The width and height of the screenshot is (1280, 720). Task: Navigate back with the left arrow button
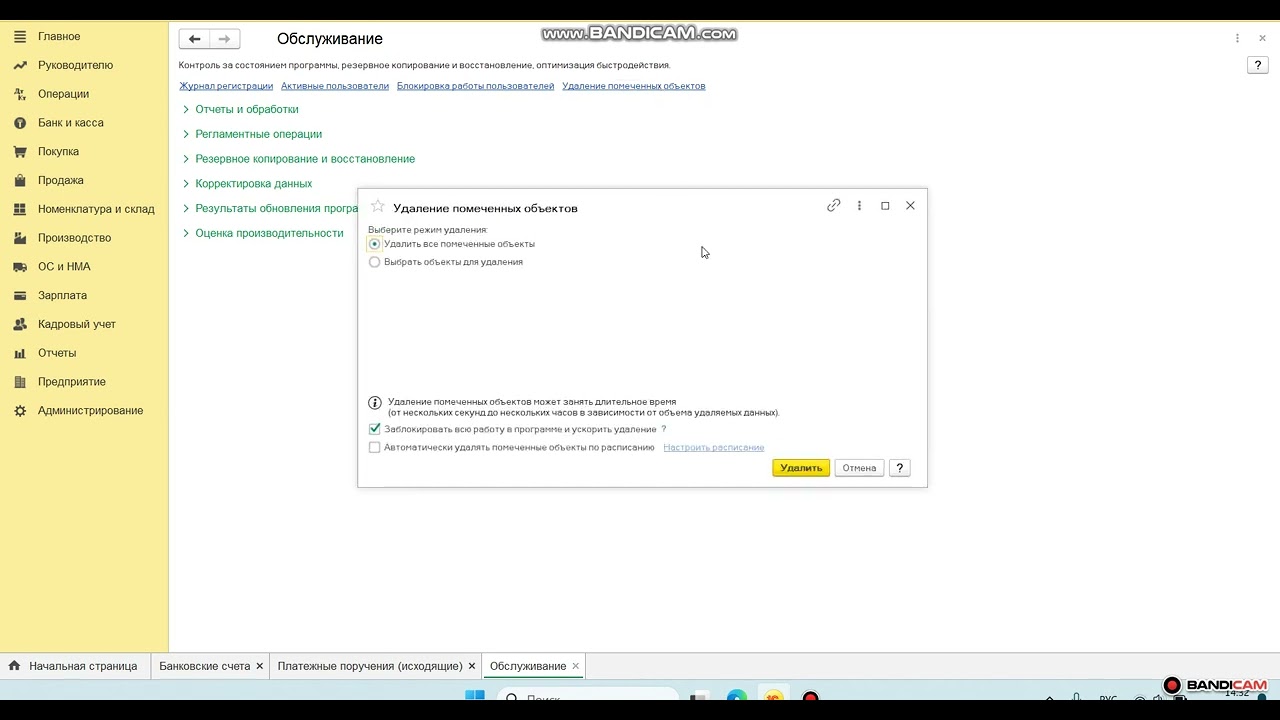[194, 39]
